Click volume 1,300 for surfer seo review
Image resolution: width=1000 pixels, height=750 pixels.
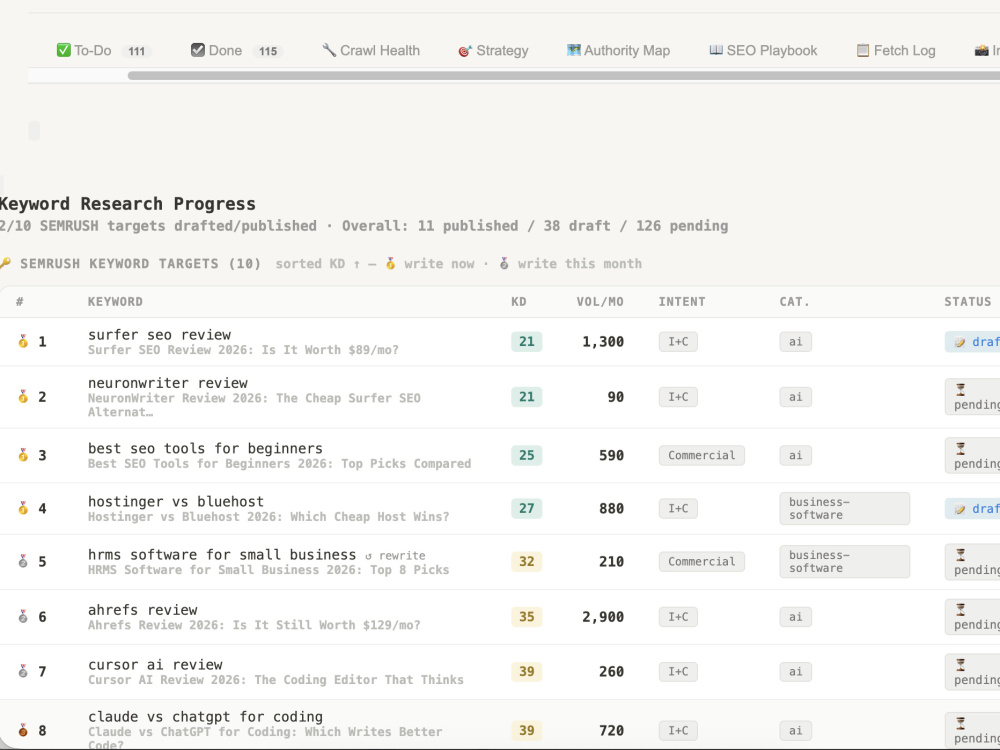point(603,342)
